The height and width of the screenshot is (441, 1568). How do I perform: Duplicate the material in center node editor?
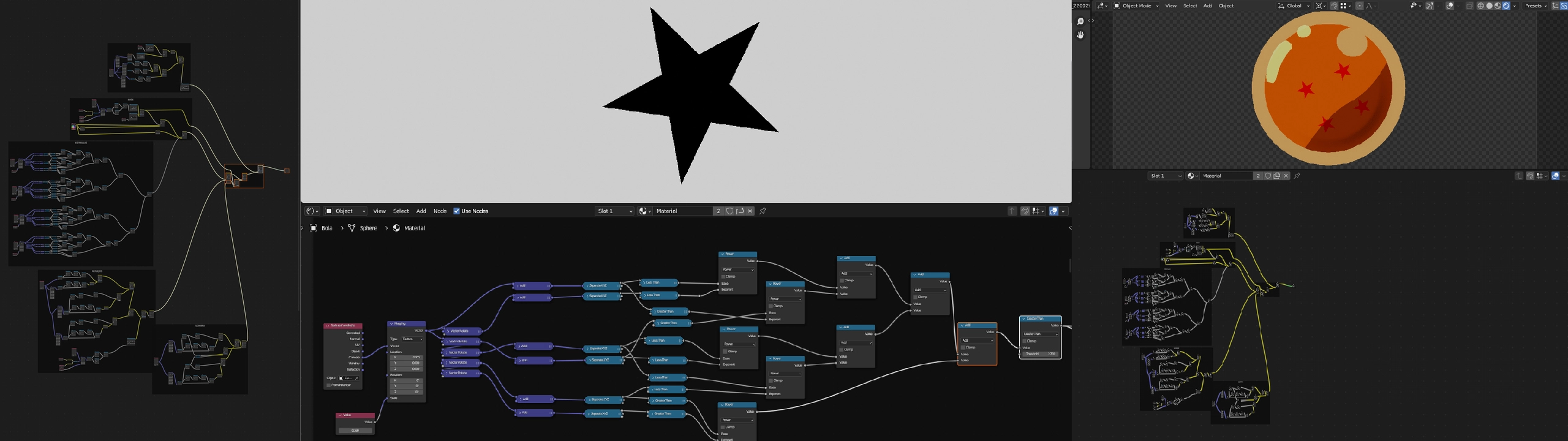(x=740, y=211)
